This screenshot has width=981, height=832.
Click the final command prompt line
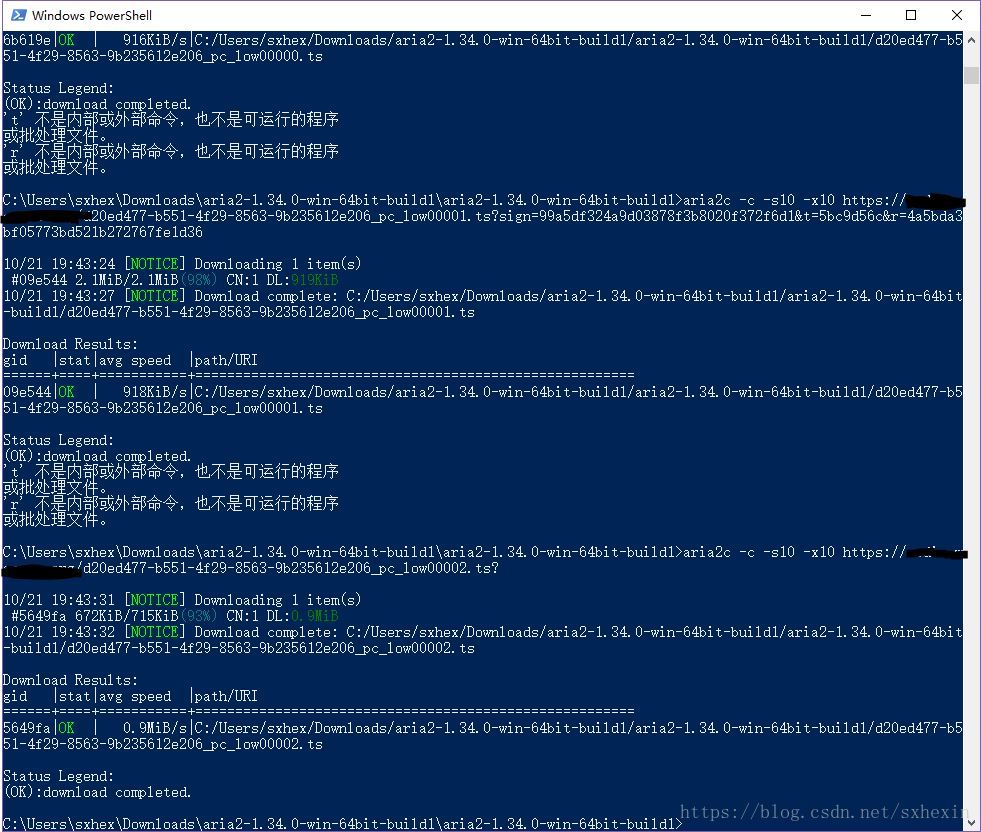[x=343, y=824]
